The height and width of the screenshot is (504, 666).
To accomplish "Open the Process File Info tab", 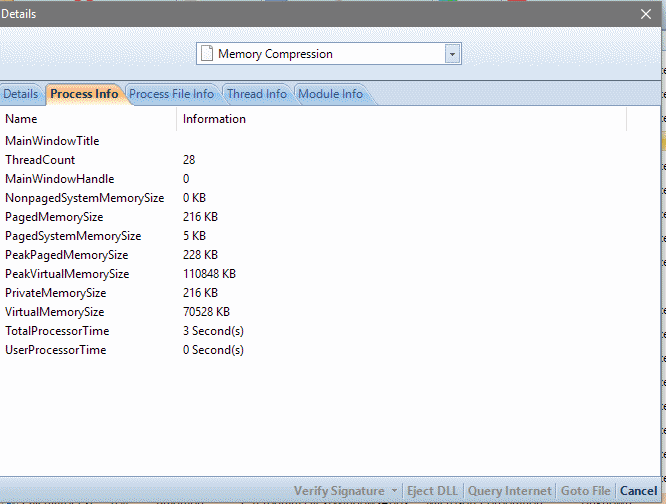I will (x=171, y=94).
